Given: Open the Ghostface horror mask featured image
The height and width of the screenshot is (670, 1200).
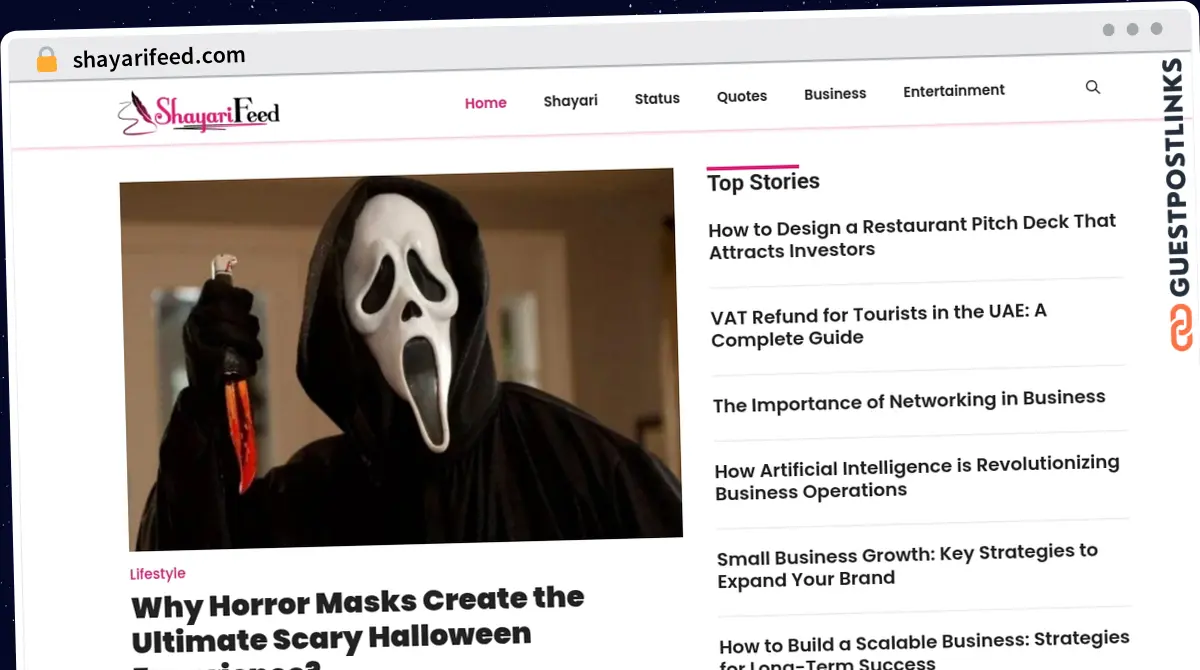Looking at the screenshot, I should click(400, 360).
